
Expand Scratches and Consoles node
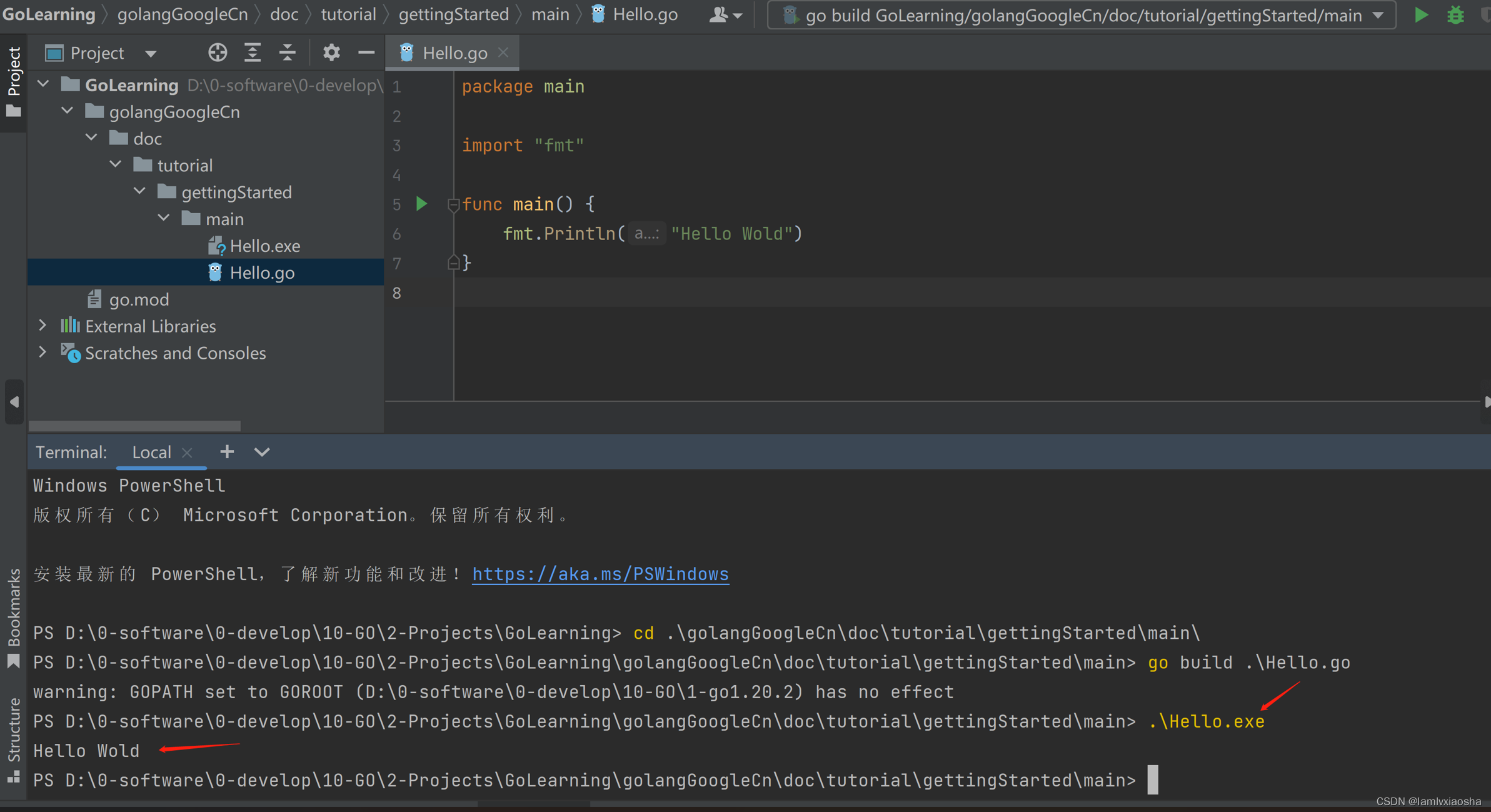(x=43, y=353)
